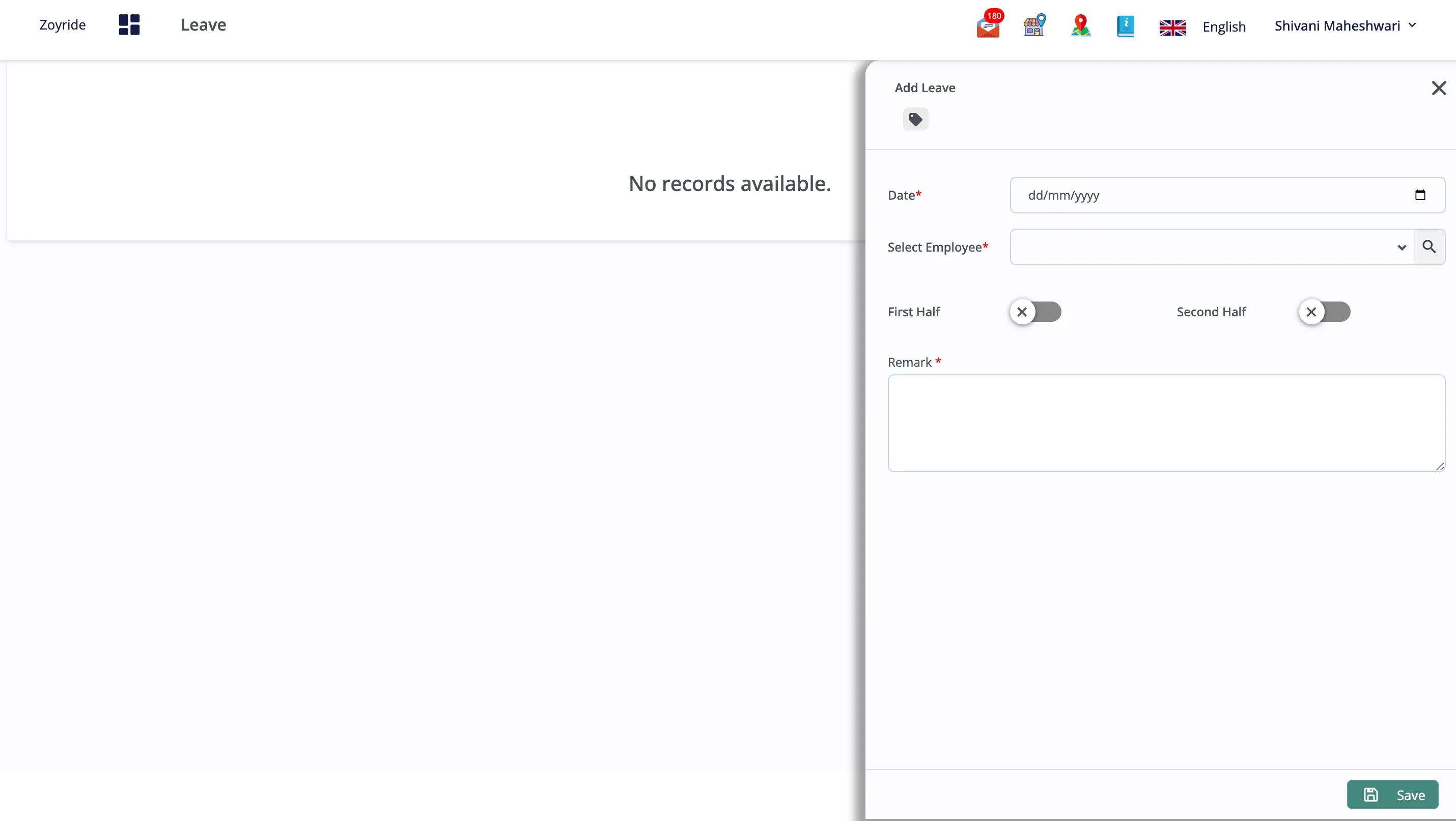This screenshot has width=1456, height=821.
Task: Click the UK flag language icon
Action: point(1173,27)
